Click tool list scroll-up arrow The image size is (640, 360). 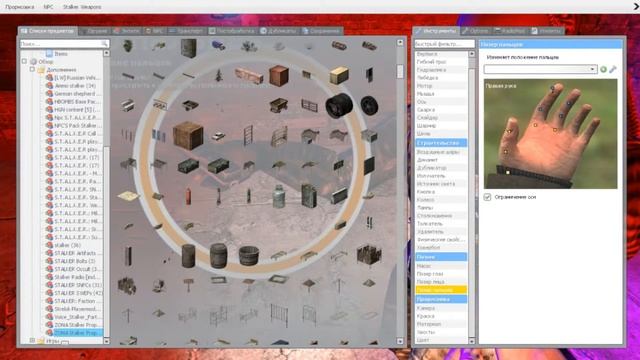472,54
